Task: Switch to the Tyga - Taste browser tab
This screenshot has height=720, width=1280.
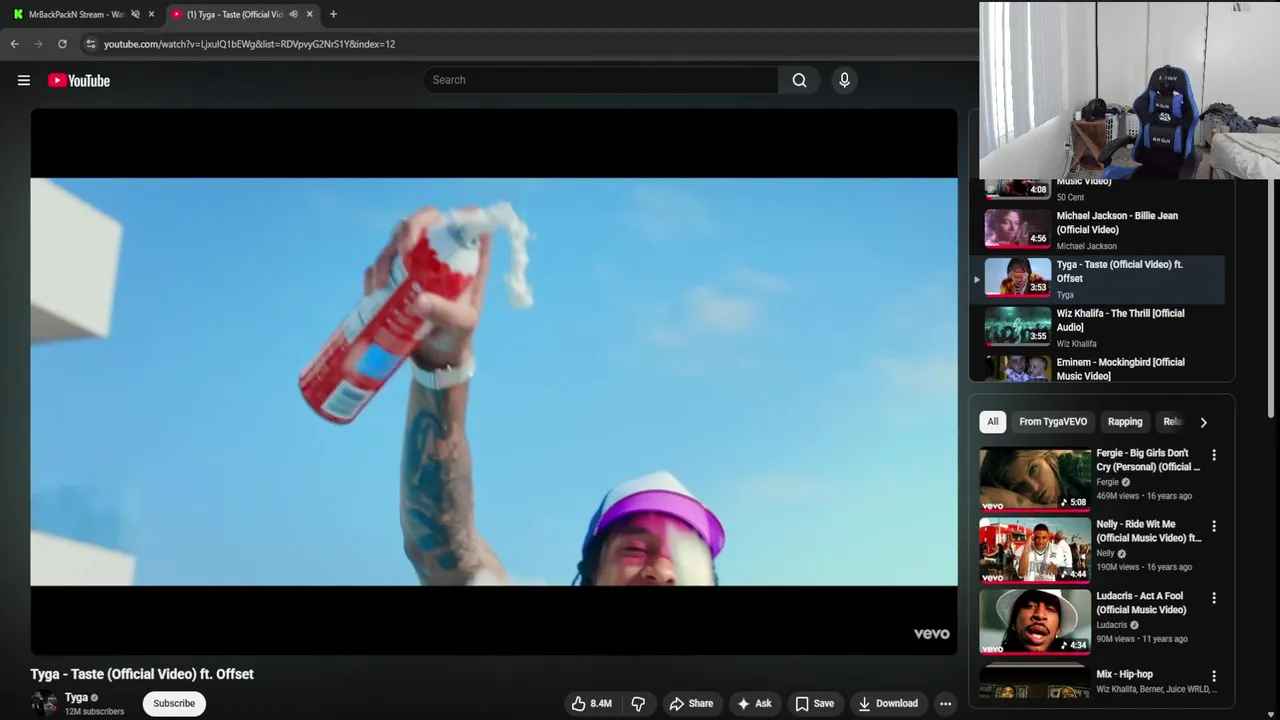Action: click(x=232, y=14)
